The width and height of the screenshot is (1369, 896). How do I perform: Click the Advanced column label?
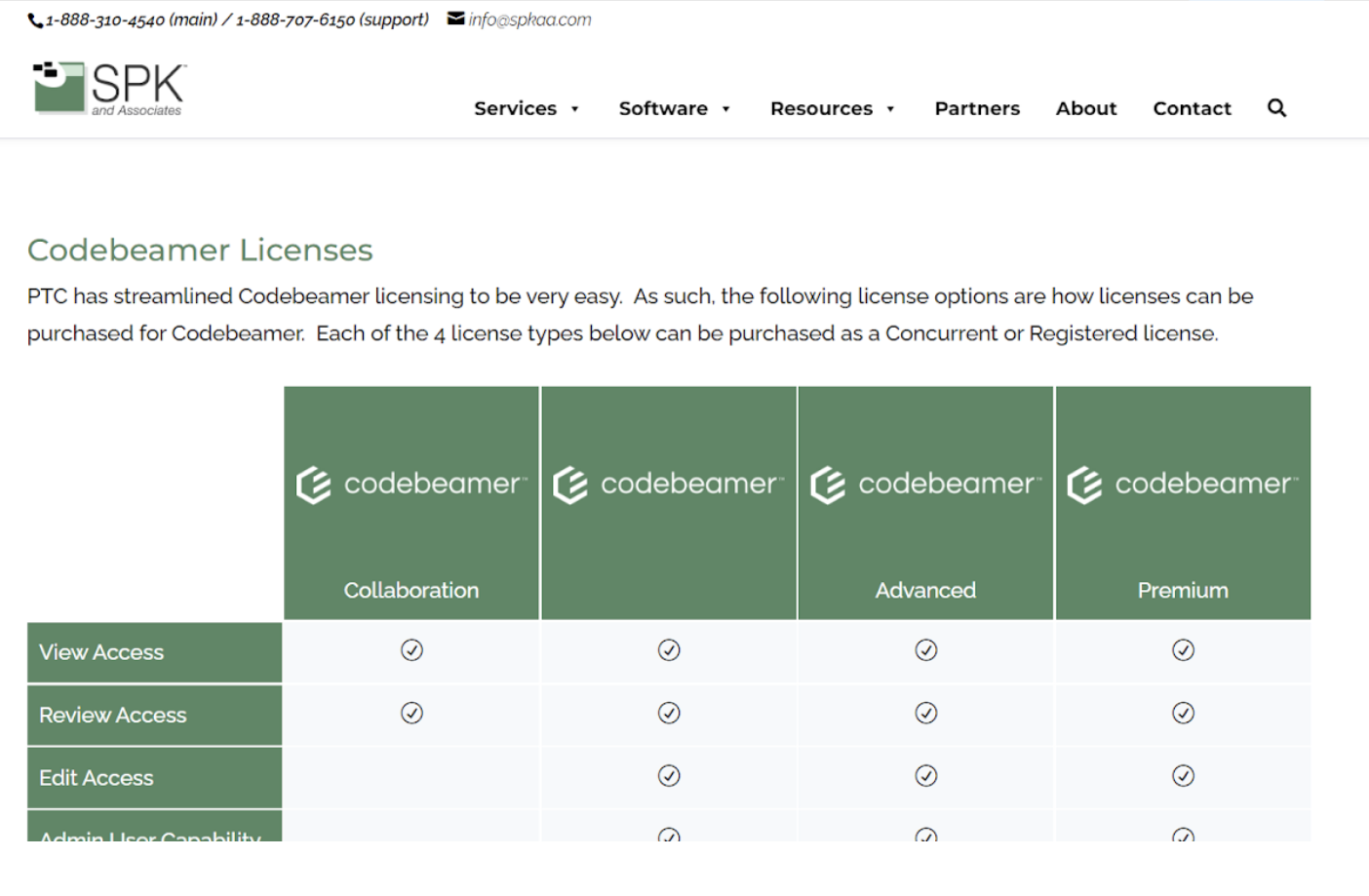(x=925, y=590)
